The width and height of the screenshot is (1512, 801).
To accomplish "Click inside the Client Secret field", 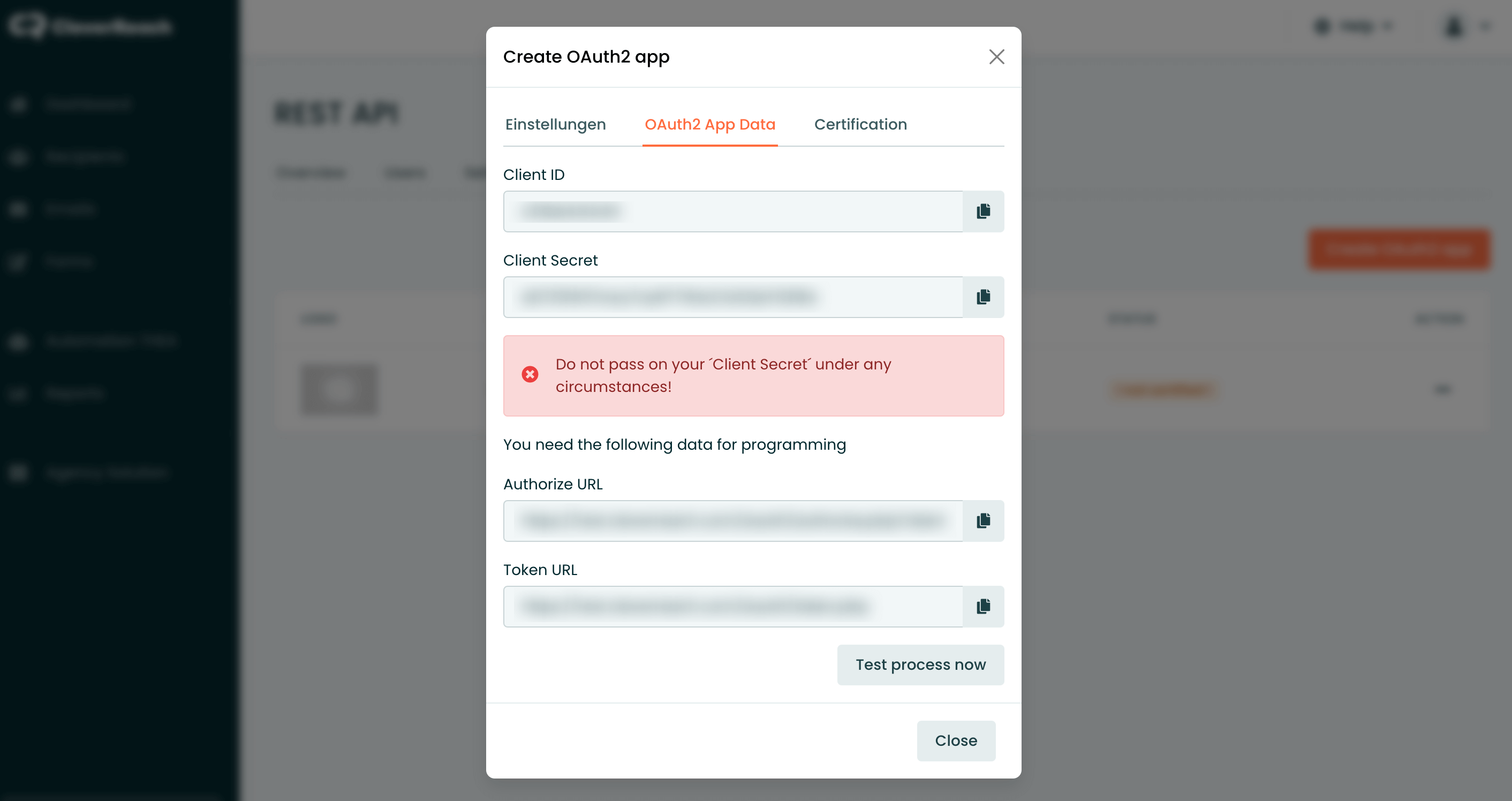I will pos(732,297).
